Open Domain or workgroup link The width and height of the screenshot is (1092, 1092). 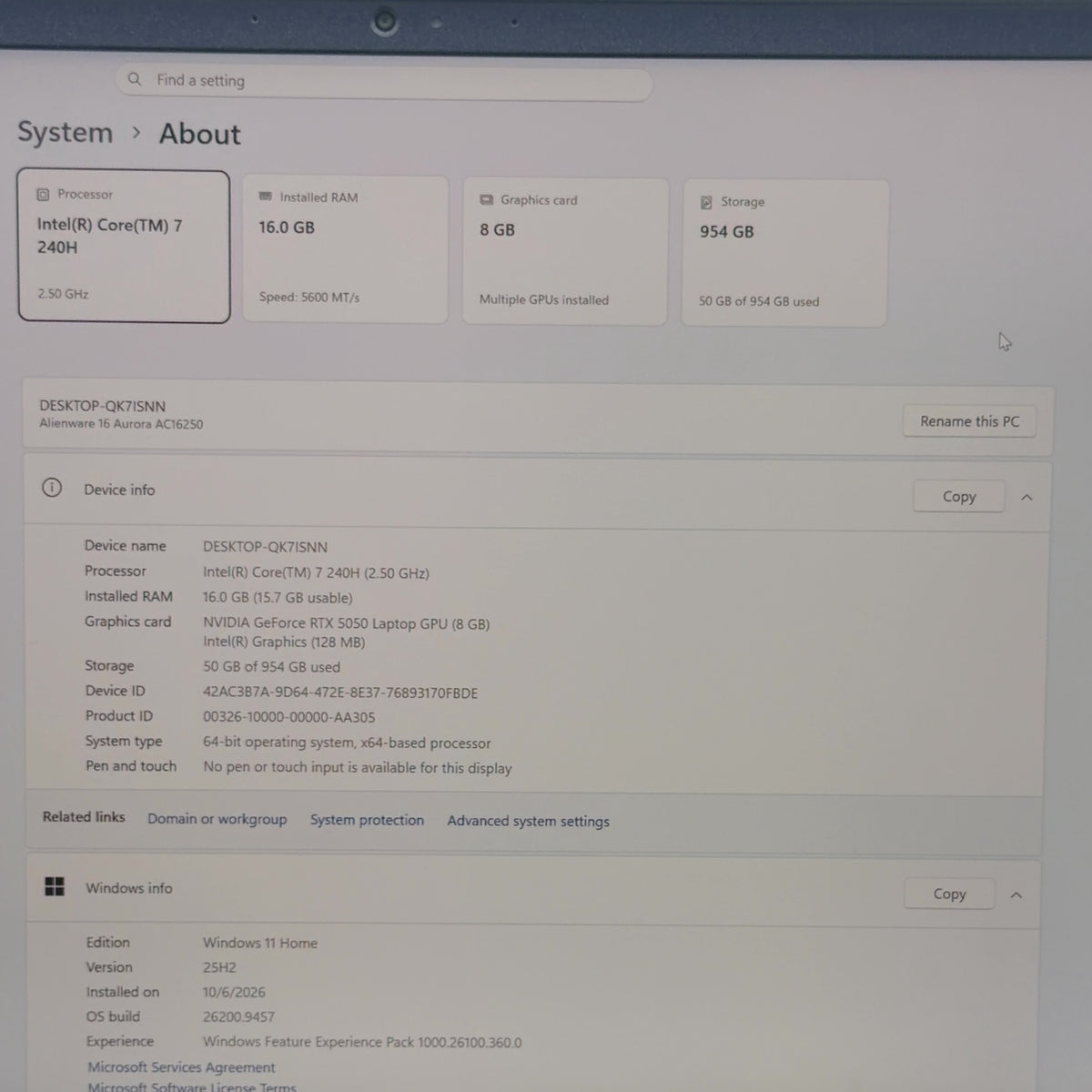click(x=217, y=819)
